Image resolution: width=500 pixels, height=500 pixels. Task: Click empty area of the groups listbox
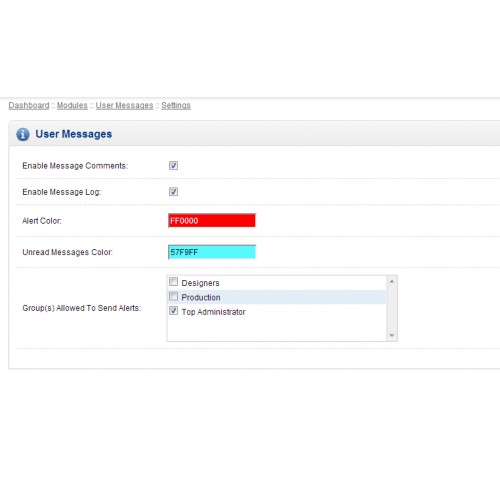[x=277, y=329]
